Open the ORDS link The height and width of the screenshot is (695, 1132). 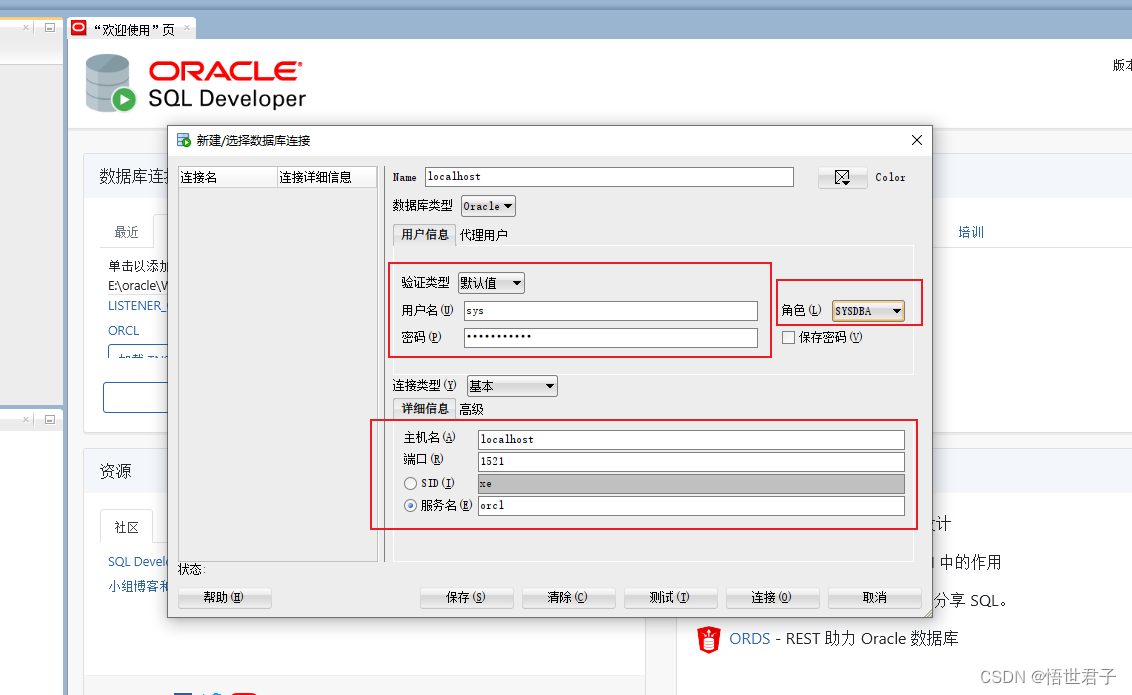click(749, 639)
